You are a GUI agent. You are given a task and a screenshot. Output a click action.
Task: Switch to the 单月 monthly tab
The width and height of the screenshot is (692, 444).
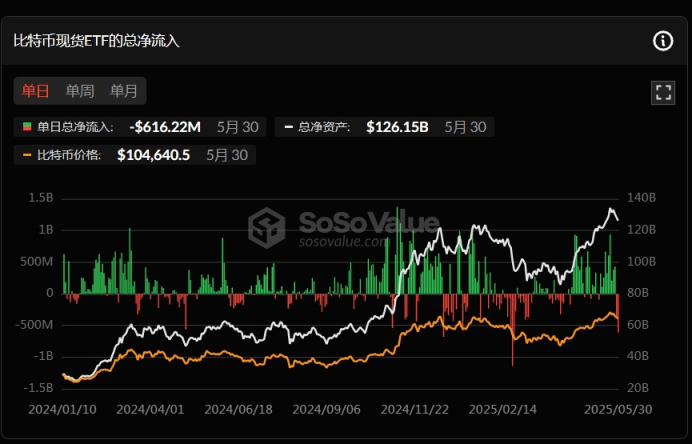[x=124, y=91]
